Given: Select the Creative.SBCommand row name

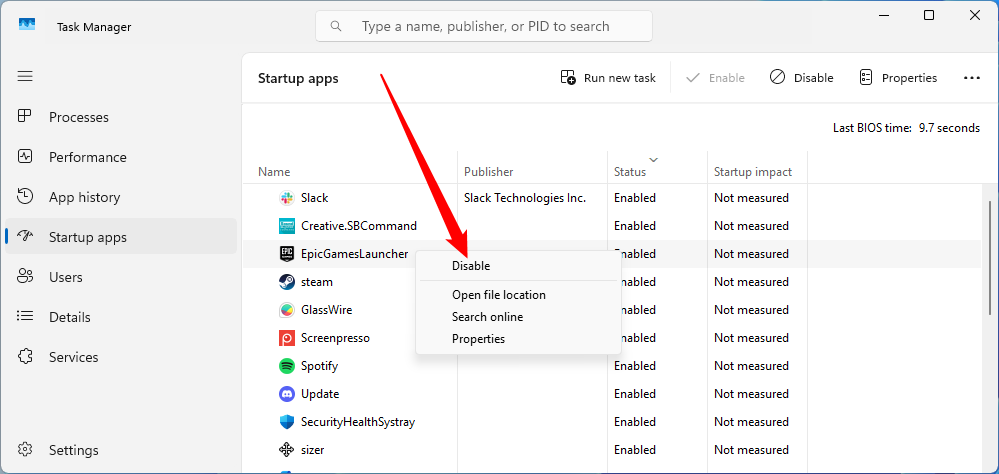Looking at the screenshot, I should coord(359,226).
